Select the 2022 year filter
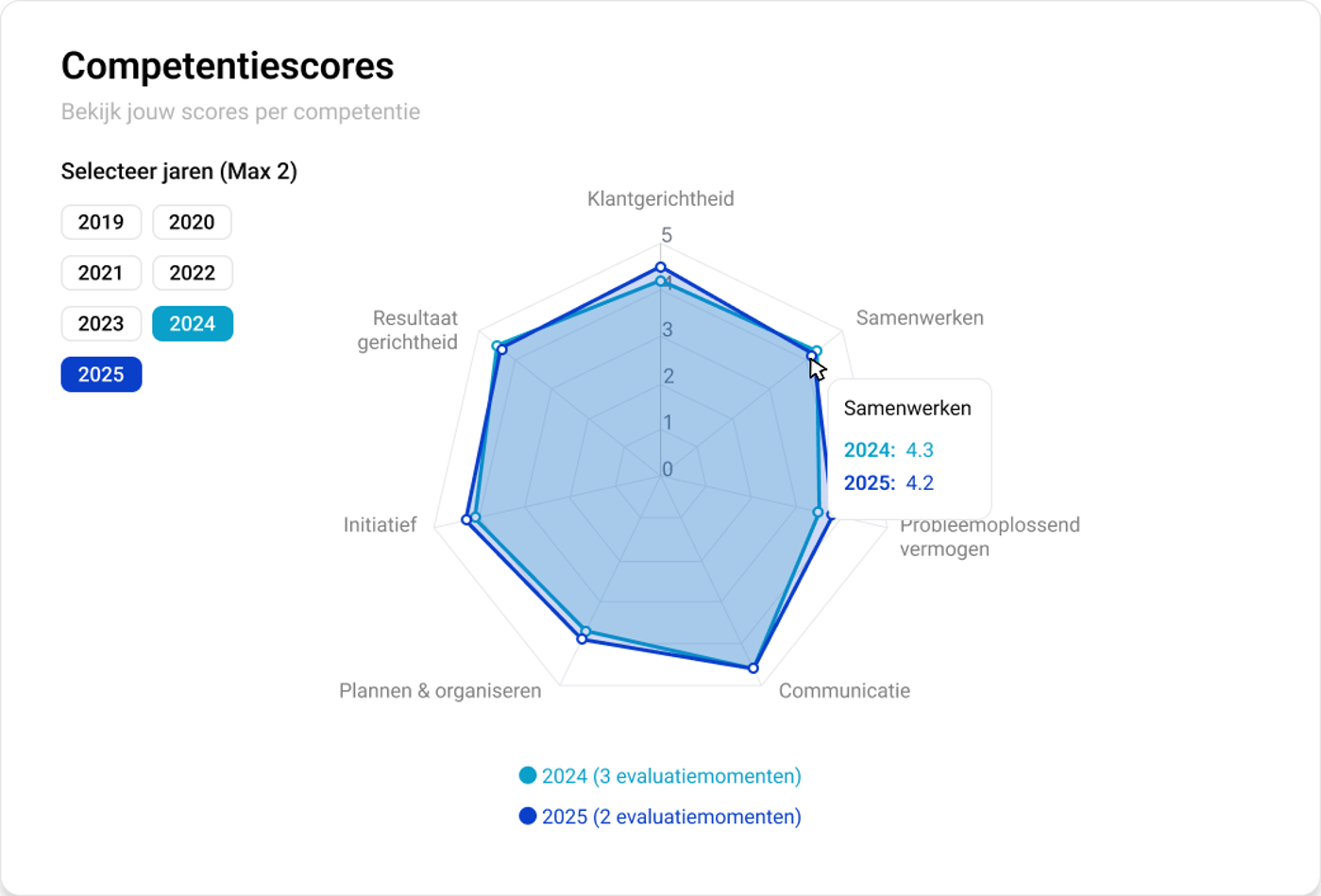The image size is (1321, 896). click(x=192, y=274)
